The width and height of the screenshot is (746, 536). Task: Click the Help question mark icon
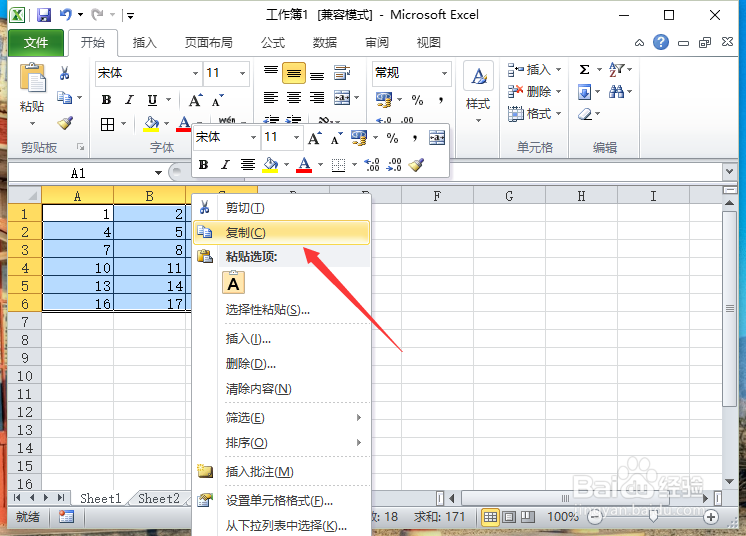pos(660,42)
